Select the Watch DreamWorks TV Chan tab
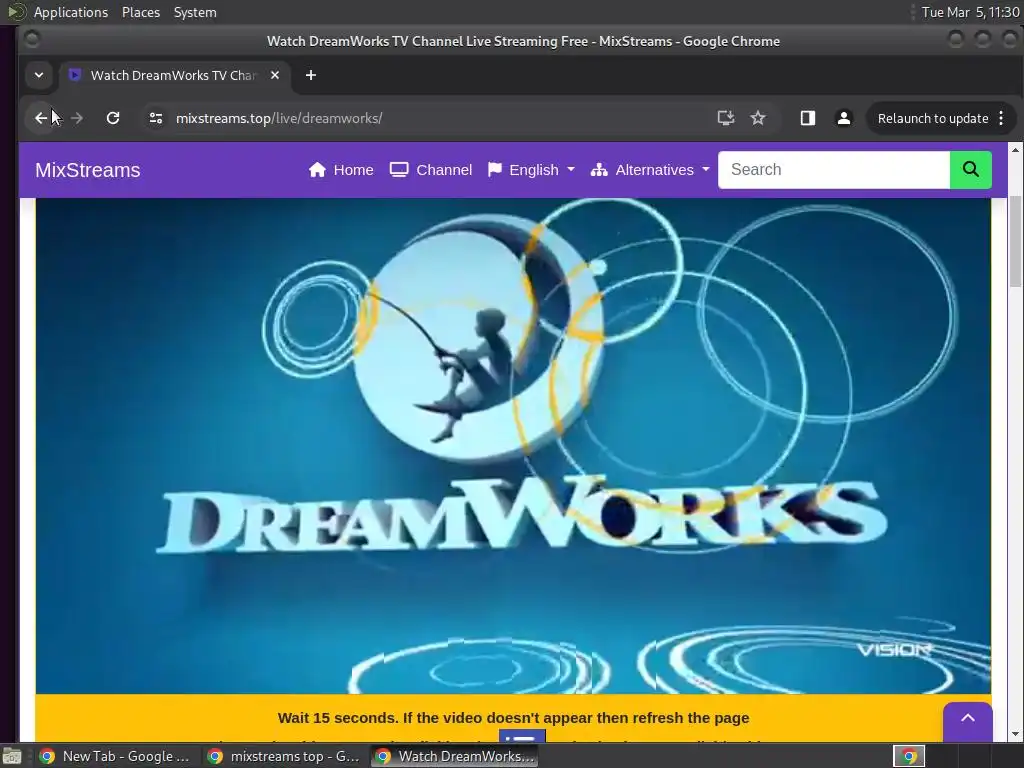Image resolution: width=1024 pixels, height=768 pixels. [x=173, y=75]
